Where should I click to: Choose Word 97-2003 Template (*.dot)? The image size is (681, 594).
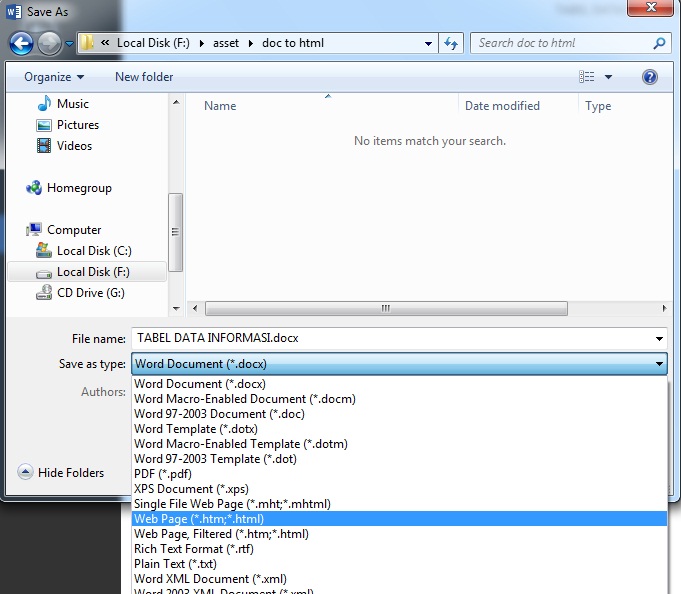399,459
